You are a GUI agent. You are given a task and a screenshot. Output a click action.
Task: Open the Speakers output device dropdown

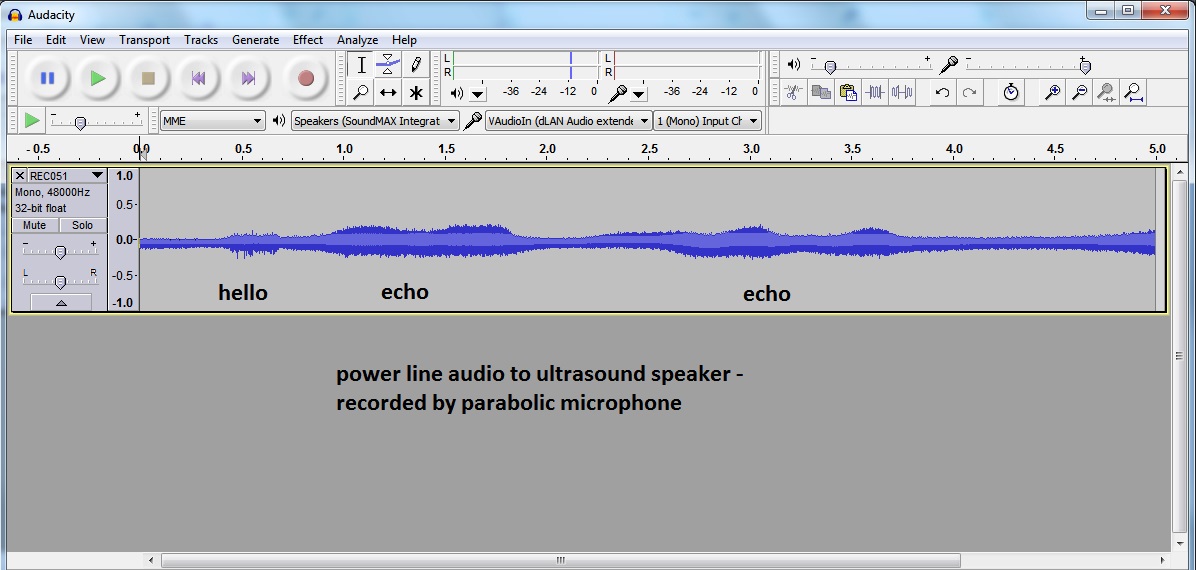click(375, 121)
